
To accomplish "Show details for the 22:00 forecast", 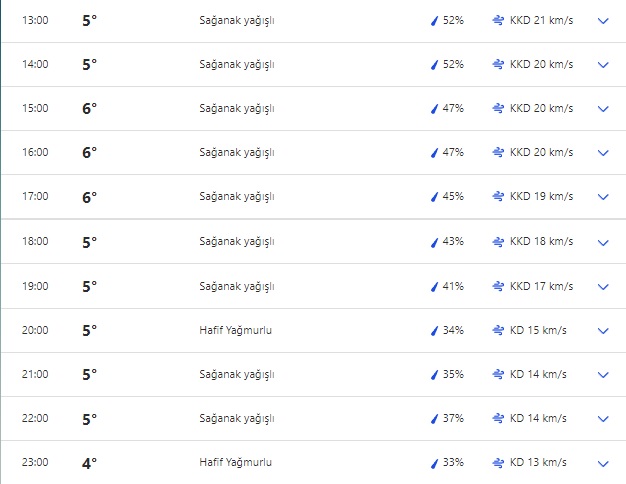I will 603,418.
